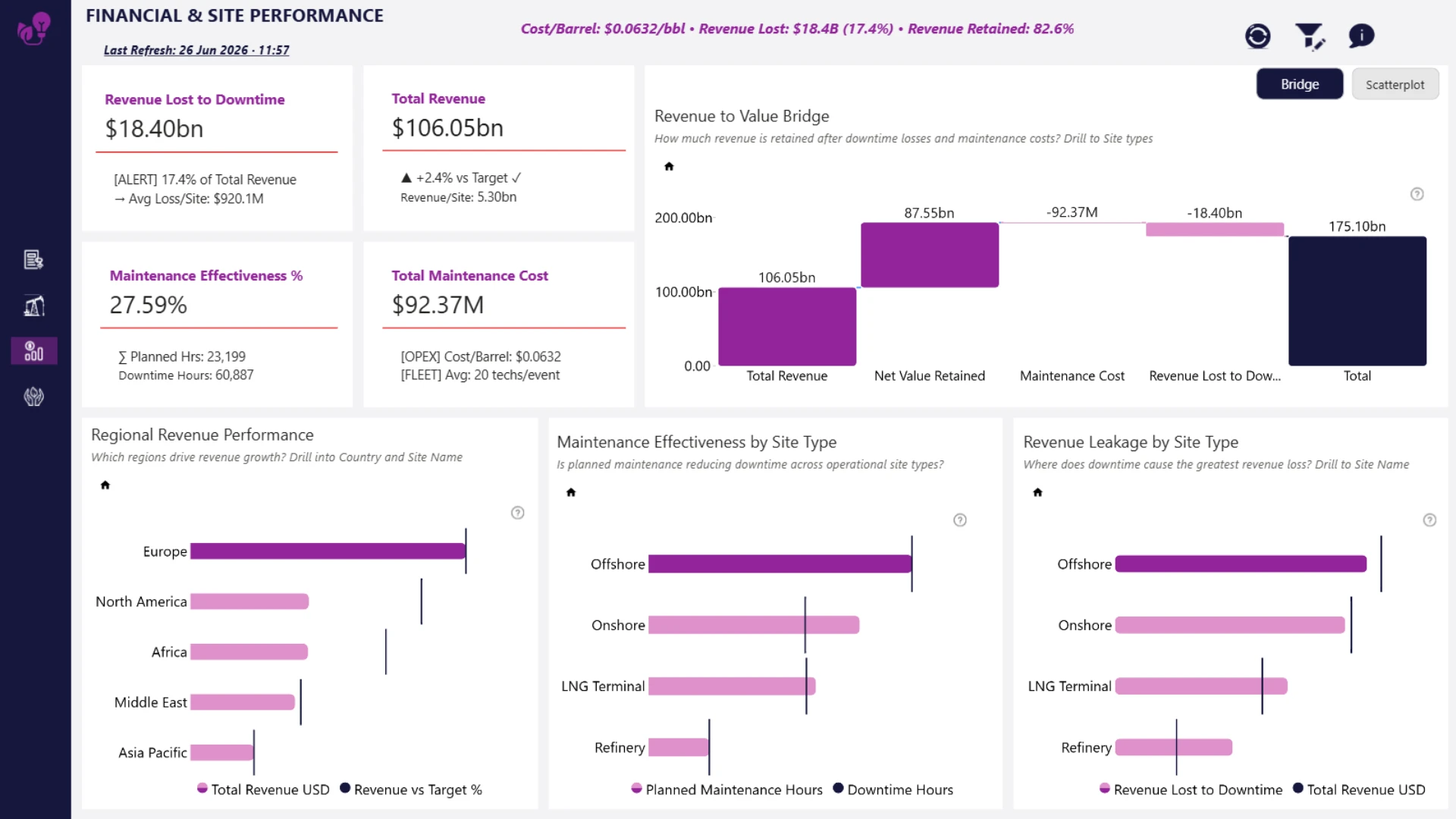Select the financial bar chart sidebar icon
This screenshot has height=819, width=1456.
(33, 351)
